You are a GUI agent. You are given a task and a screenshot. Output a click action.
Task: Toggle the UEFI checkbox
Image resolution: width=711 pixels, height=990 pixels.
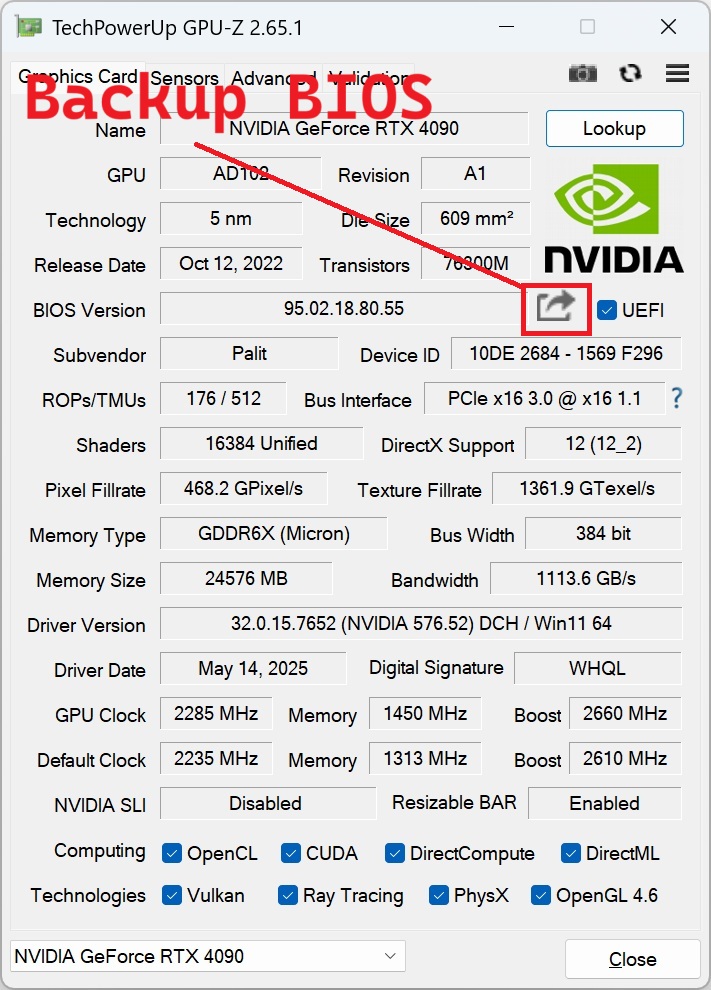coord(607,310)
